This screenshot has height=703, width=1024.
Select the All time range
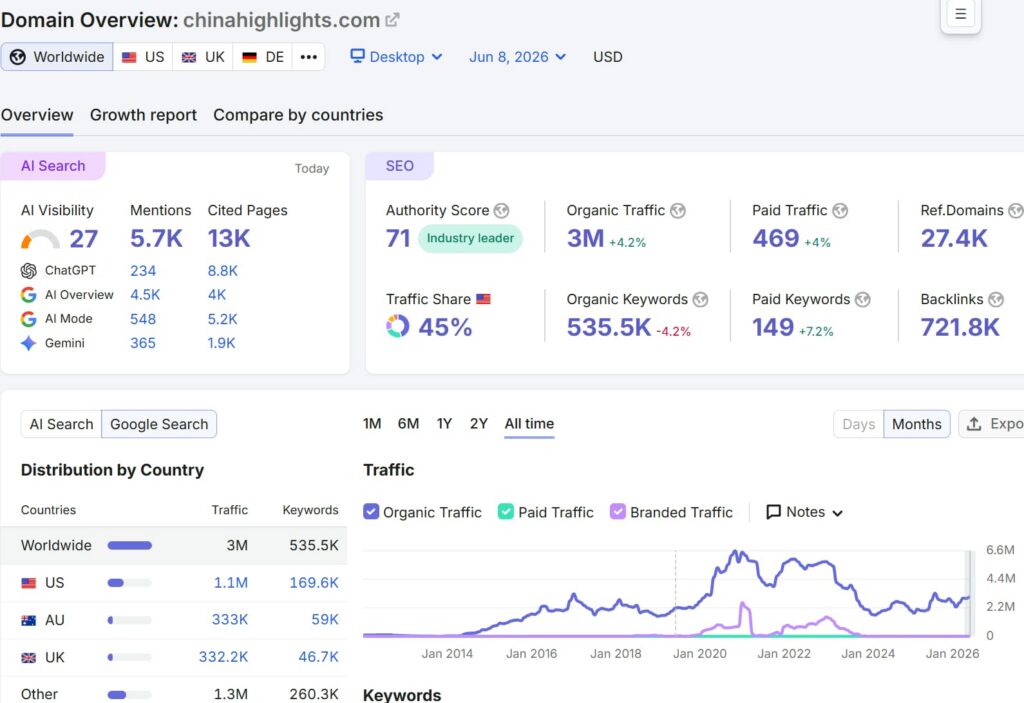point(529,423)
